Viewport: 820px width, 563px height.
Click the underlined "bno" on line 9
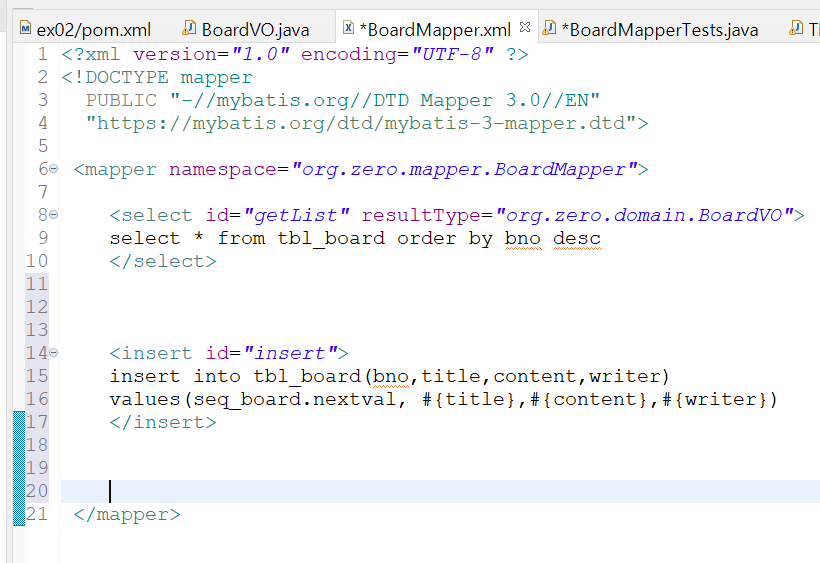[x=523, y=238]
